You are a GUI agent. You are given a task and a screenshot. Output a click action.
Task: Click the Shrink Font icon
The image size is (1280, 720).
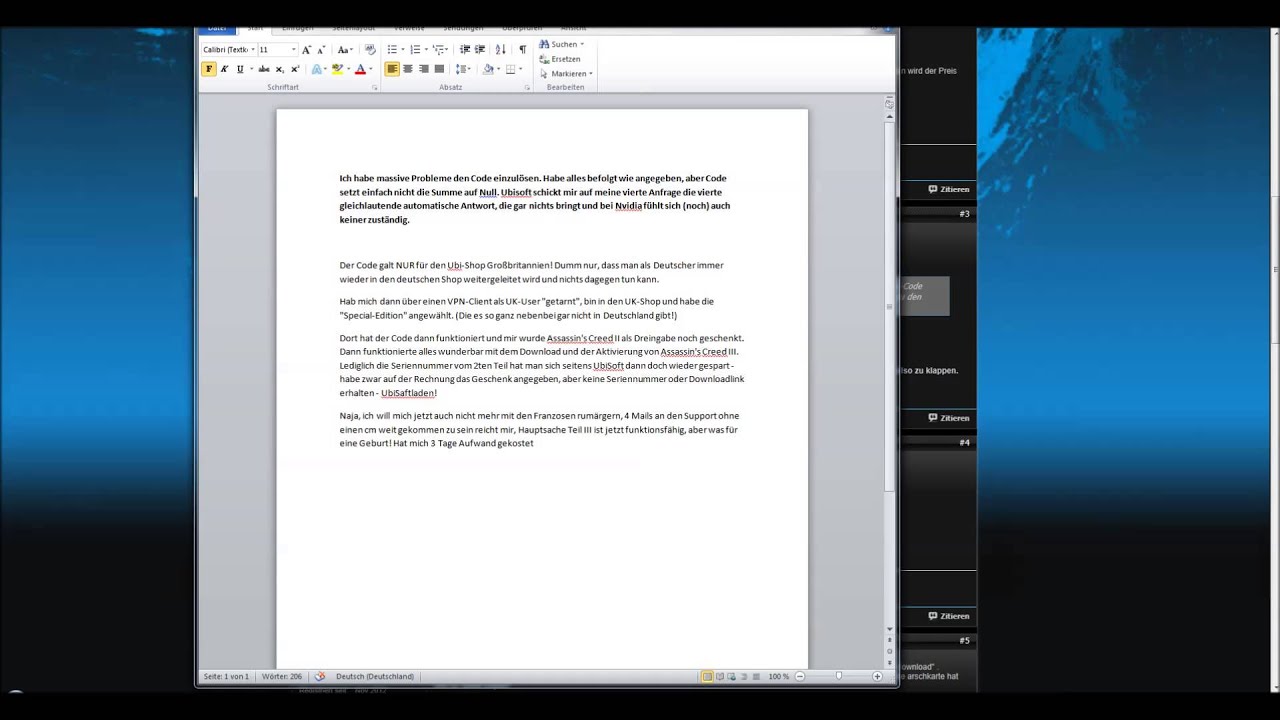(x=321, y=49)
